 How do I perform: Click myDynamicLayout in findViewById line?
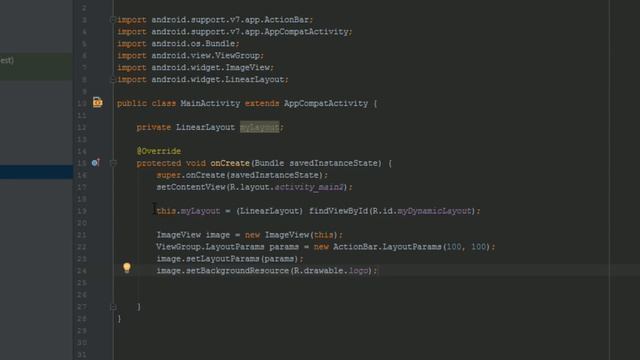tap(434, 211)
